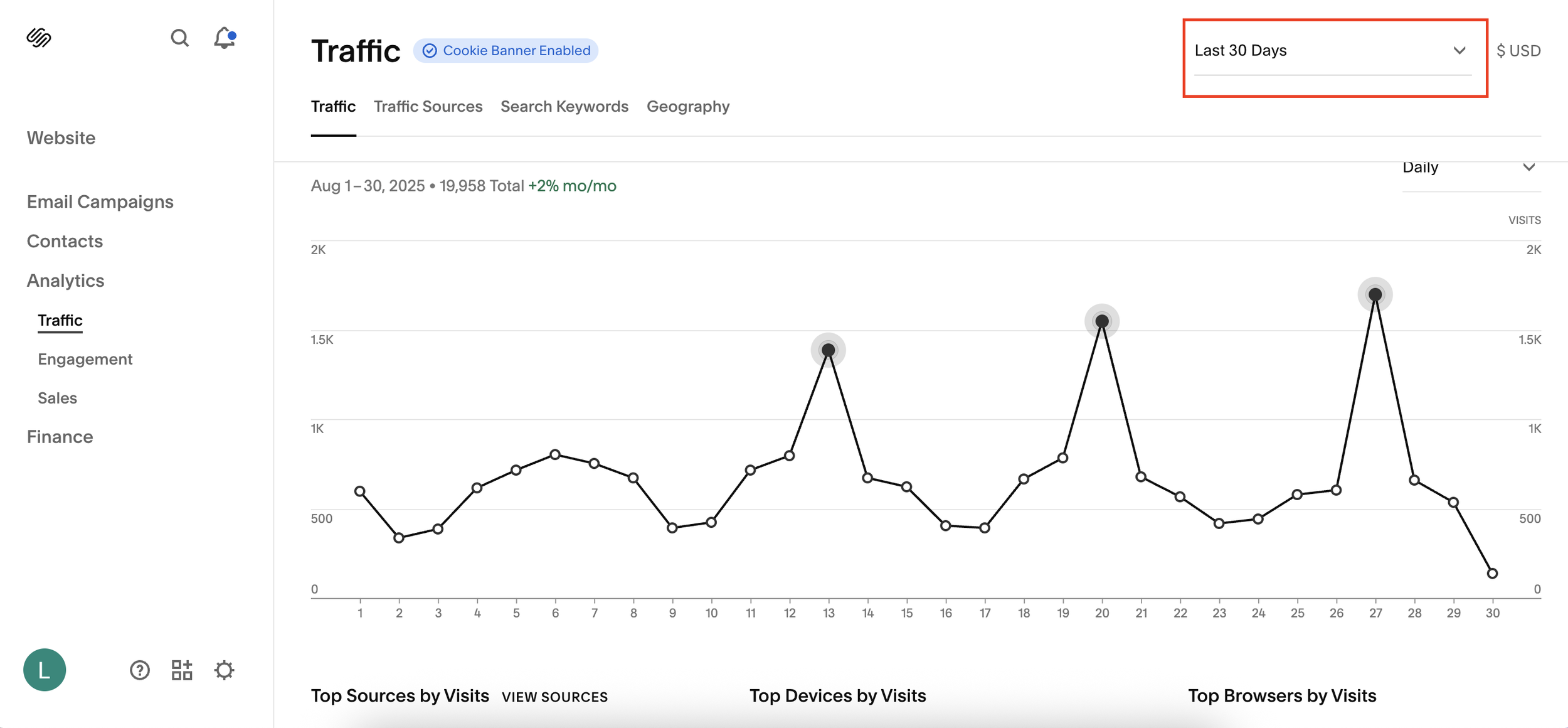Click the highlighted data point on day 13
The width and height of the screenshot is (1568, 728).
[828, 350]
